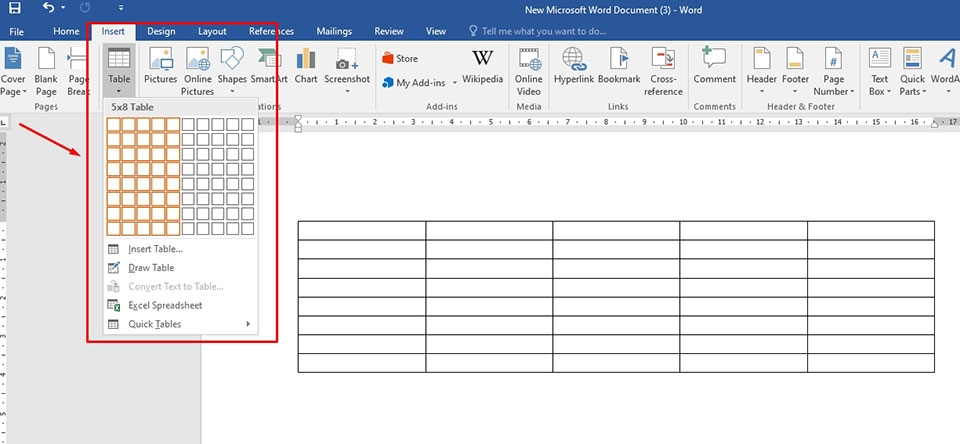The image size is (960, 444).
Task: Switch to the Design tab
Action: pyautogui.click(x=161, y=31)
